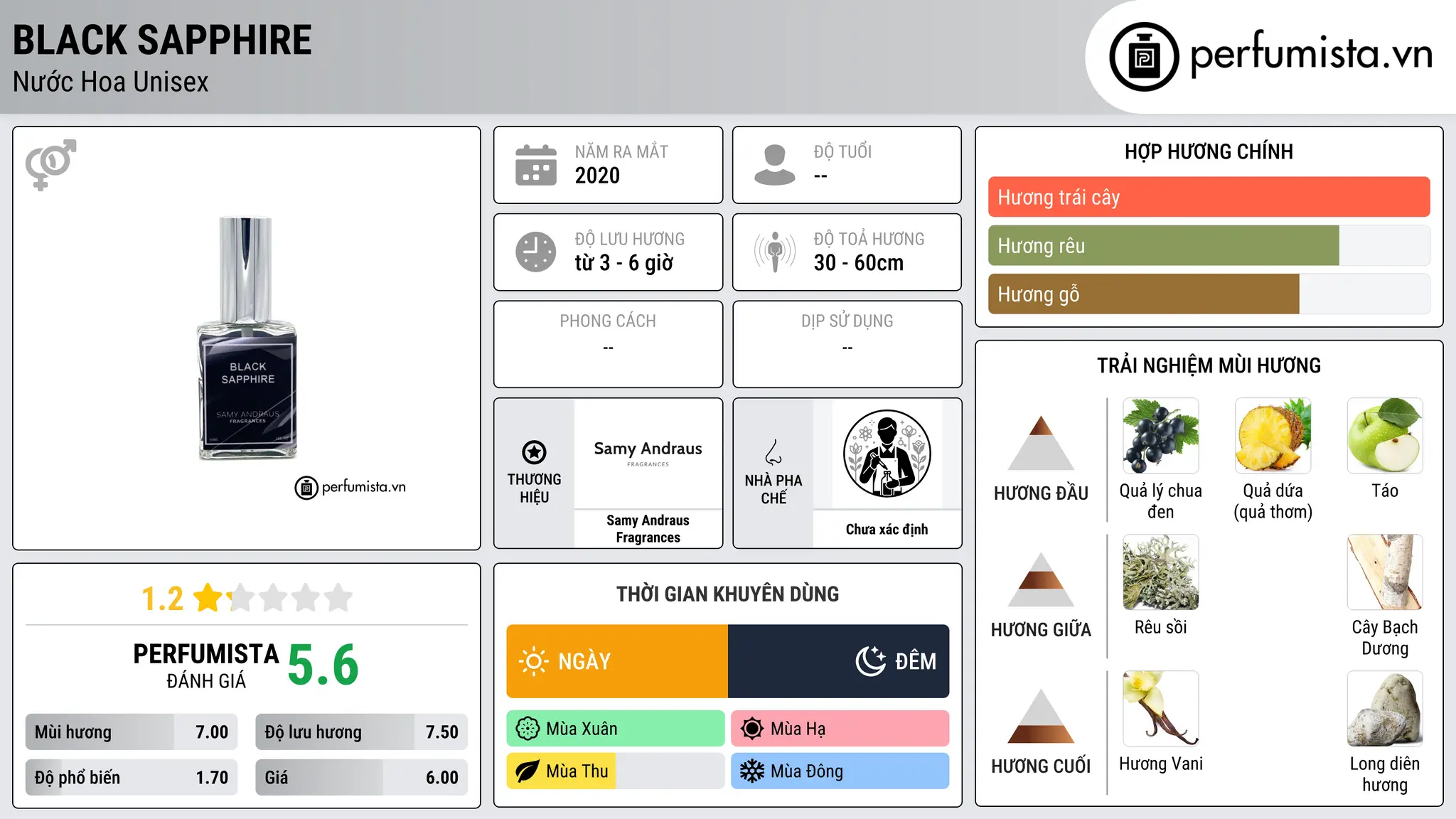Viewport: 1456px width, 819px height.
Task: Click the calendar icon beside NĂM RA MẮT
Action: pyautogui.click(x=536, y=165)
